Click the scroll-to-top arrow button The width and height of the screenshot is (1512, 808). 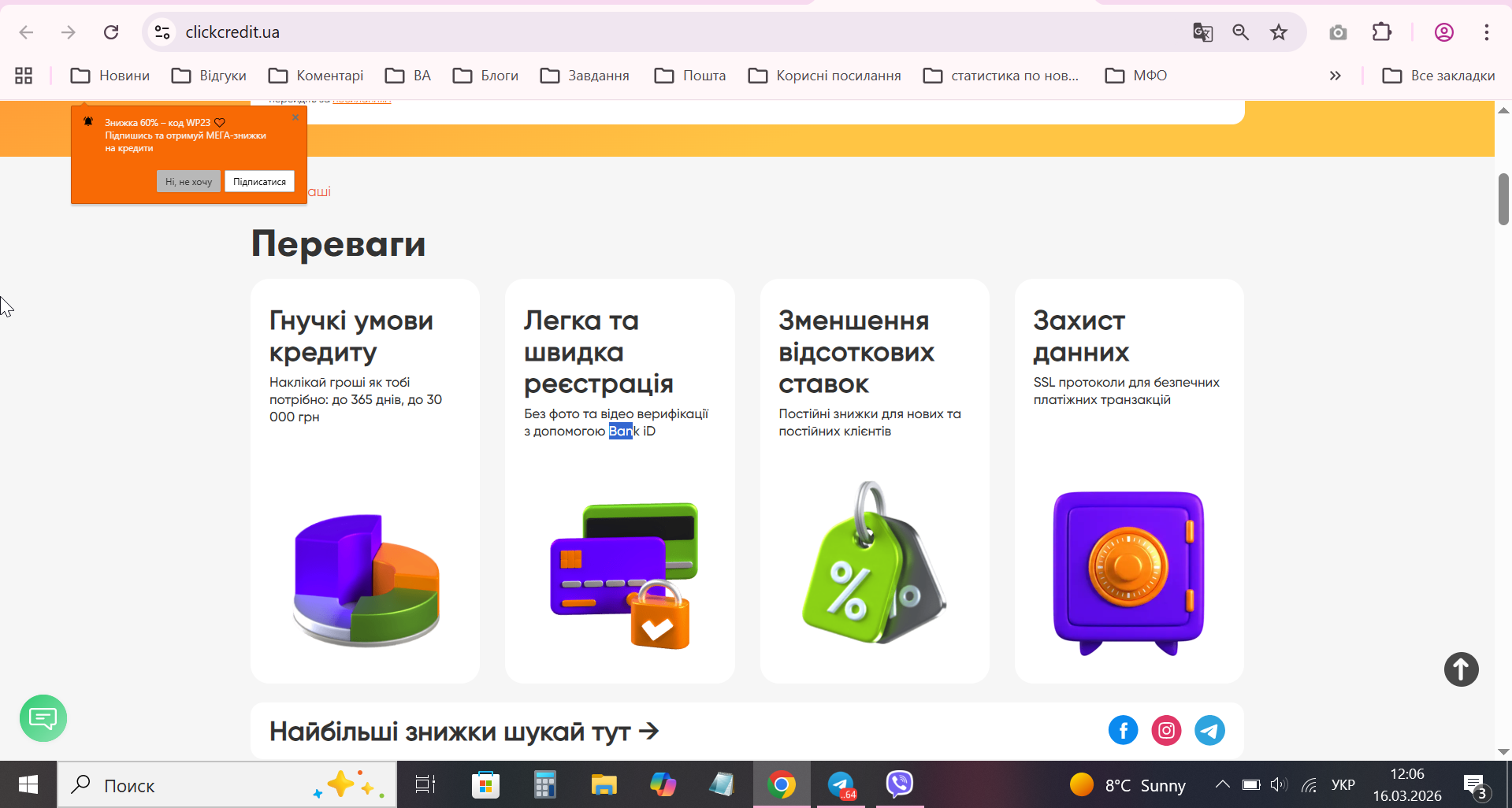[1461, 669]
